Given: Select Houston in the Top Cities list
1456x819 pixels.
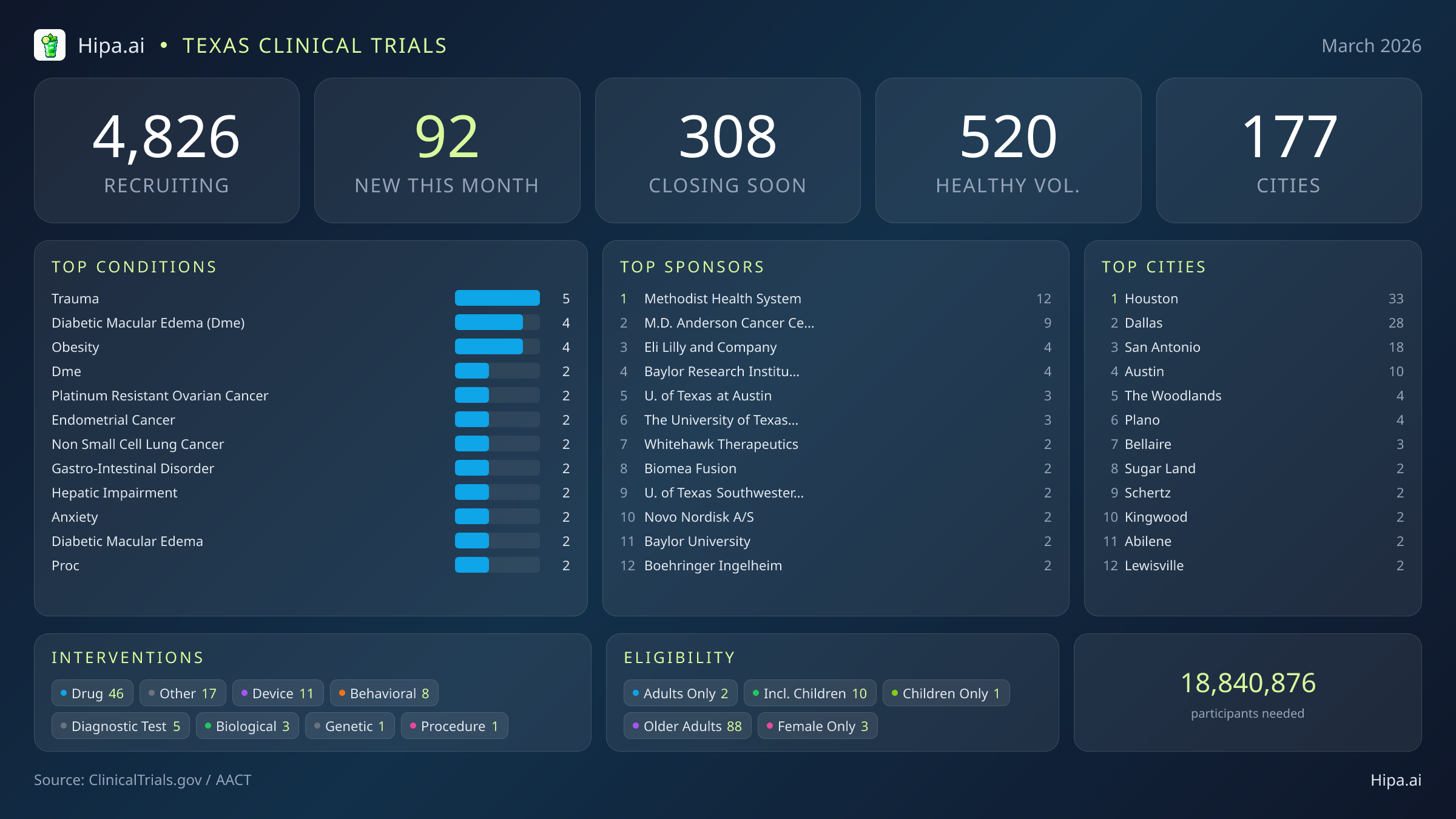Looking at the screenshot, I should coord(1151,298).
